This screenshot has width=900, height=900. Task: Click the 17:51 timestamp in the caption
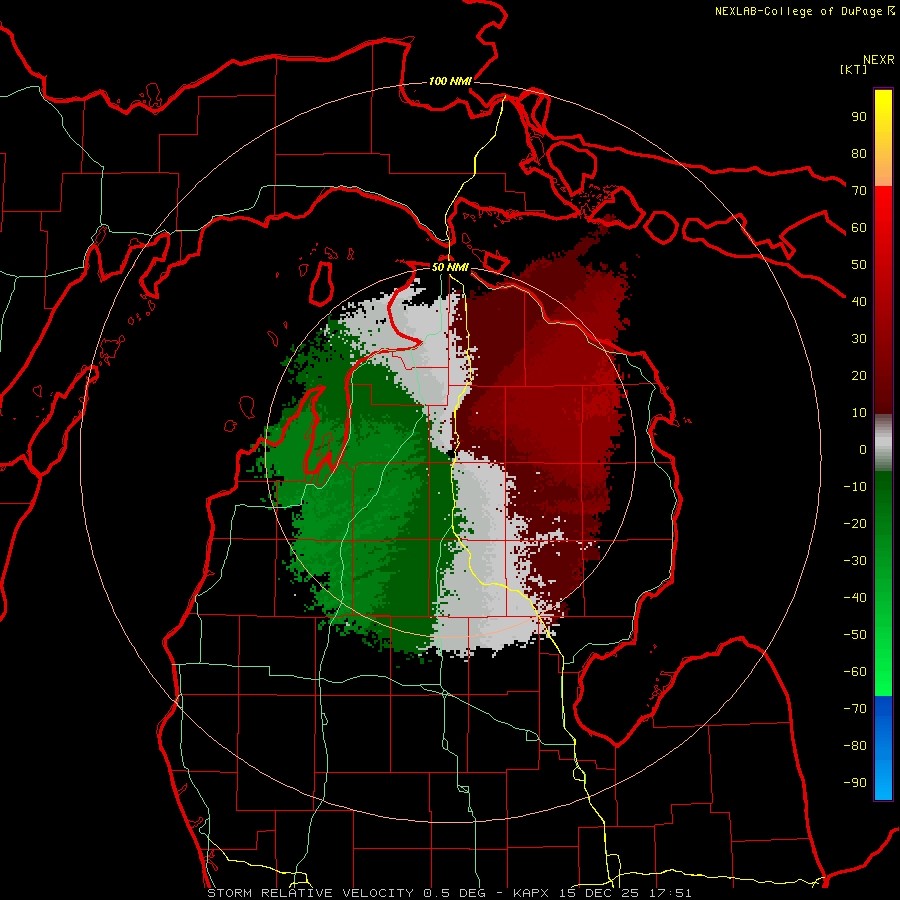(x=670, y=893)
